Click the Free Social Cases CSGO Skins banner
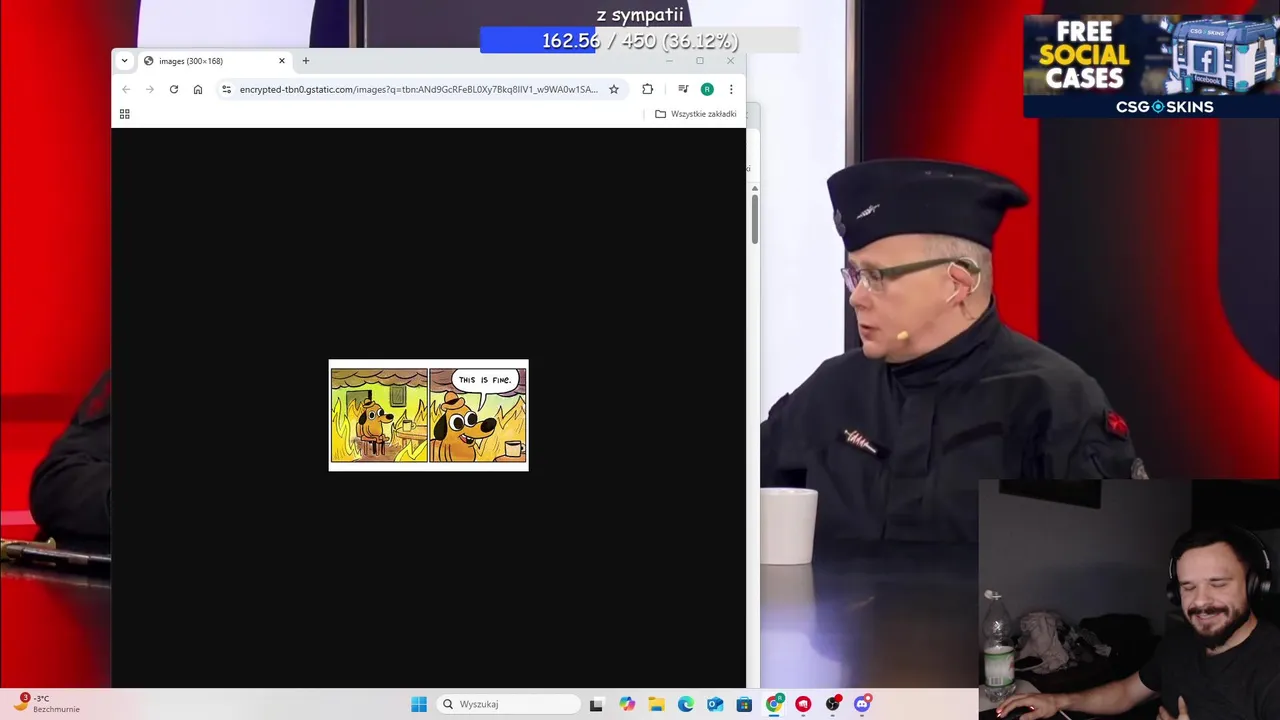 click(1151, 66)
